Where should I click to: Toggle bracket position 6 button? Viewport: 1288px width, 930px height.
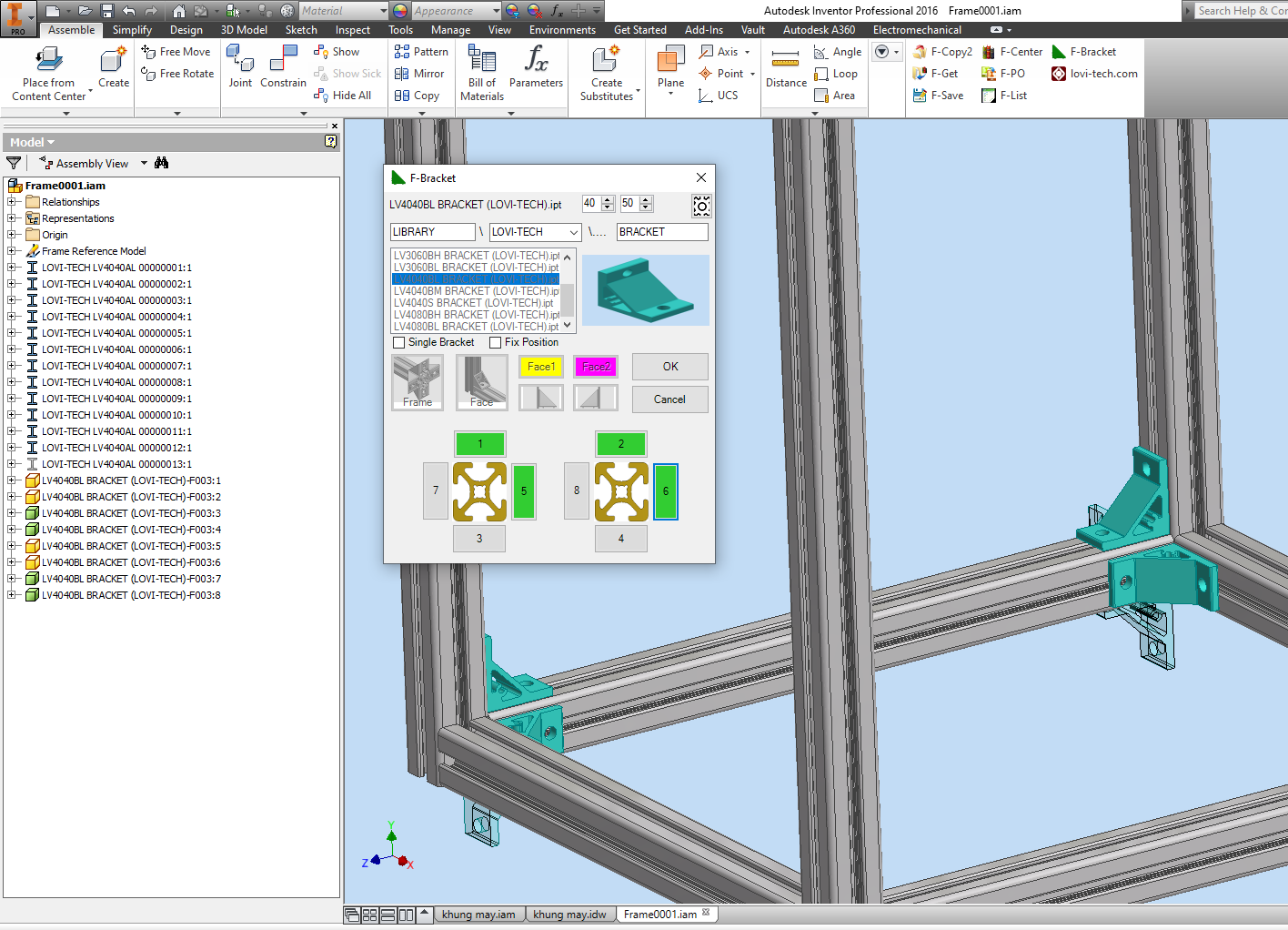pos(666,491)
